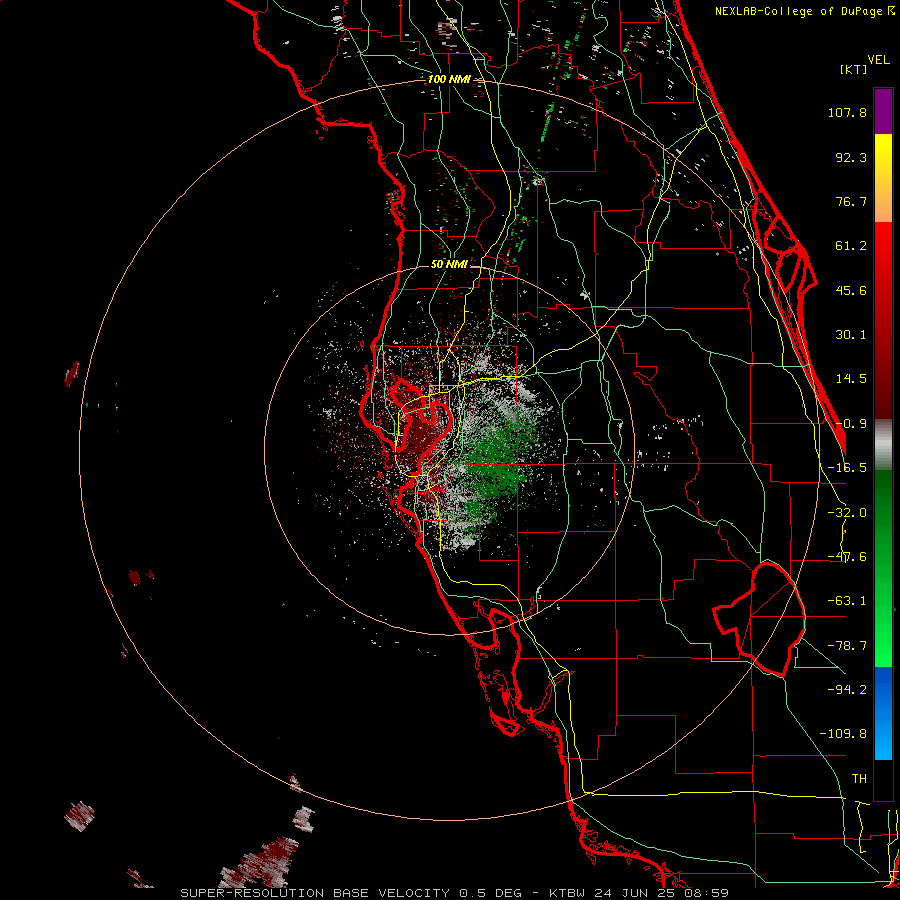Screen dimensions: 900x900
Task: Select the 45.6 value on velocity scale
Action: (x=851, y=290)
